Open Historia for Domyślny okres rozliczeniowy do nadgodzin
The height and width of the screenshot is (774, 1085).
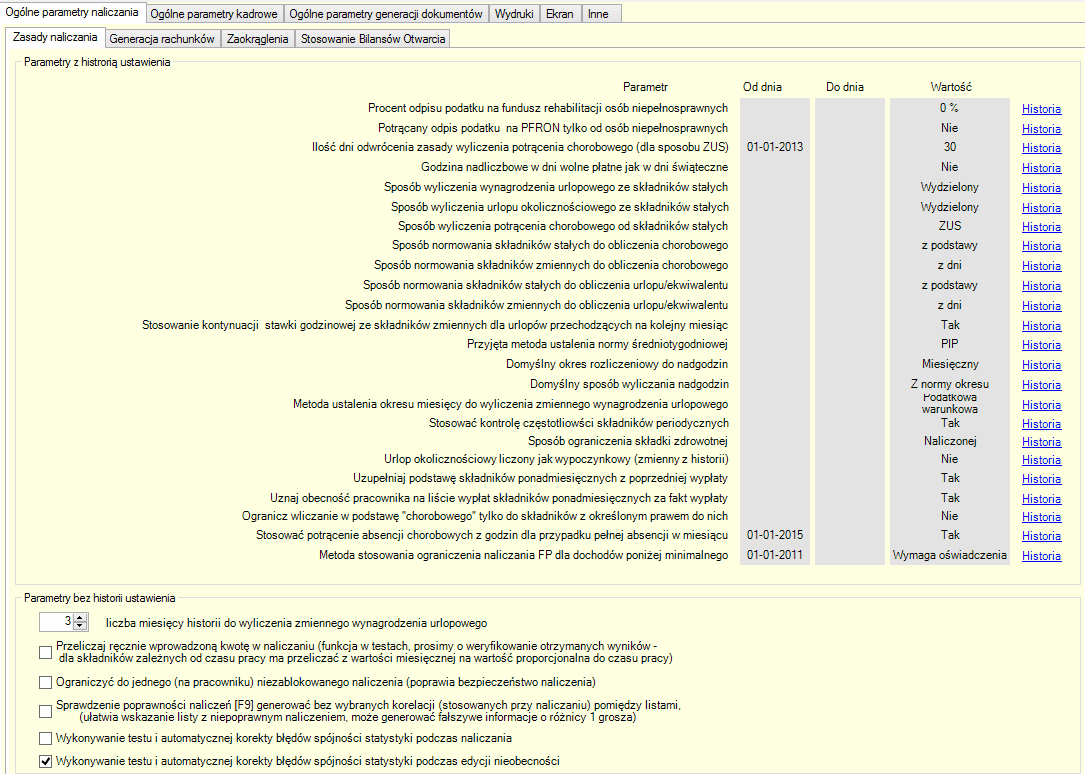coord(1041,365)
